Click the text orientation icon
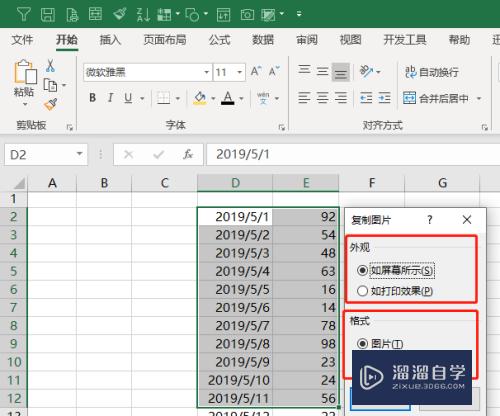500x416 pixels. [x=366, y=71]
